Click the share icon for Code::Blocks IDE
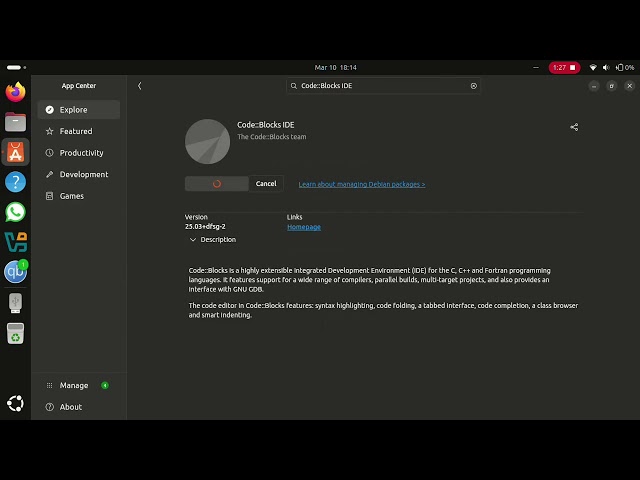 pos(574,127)
